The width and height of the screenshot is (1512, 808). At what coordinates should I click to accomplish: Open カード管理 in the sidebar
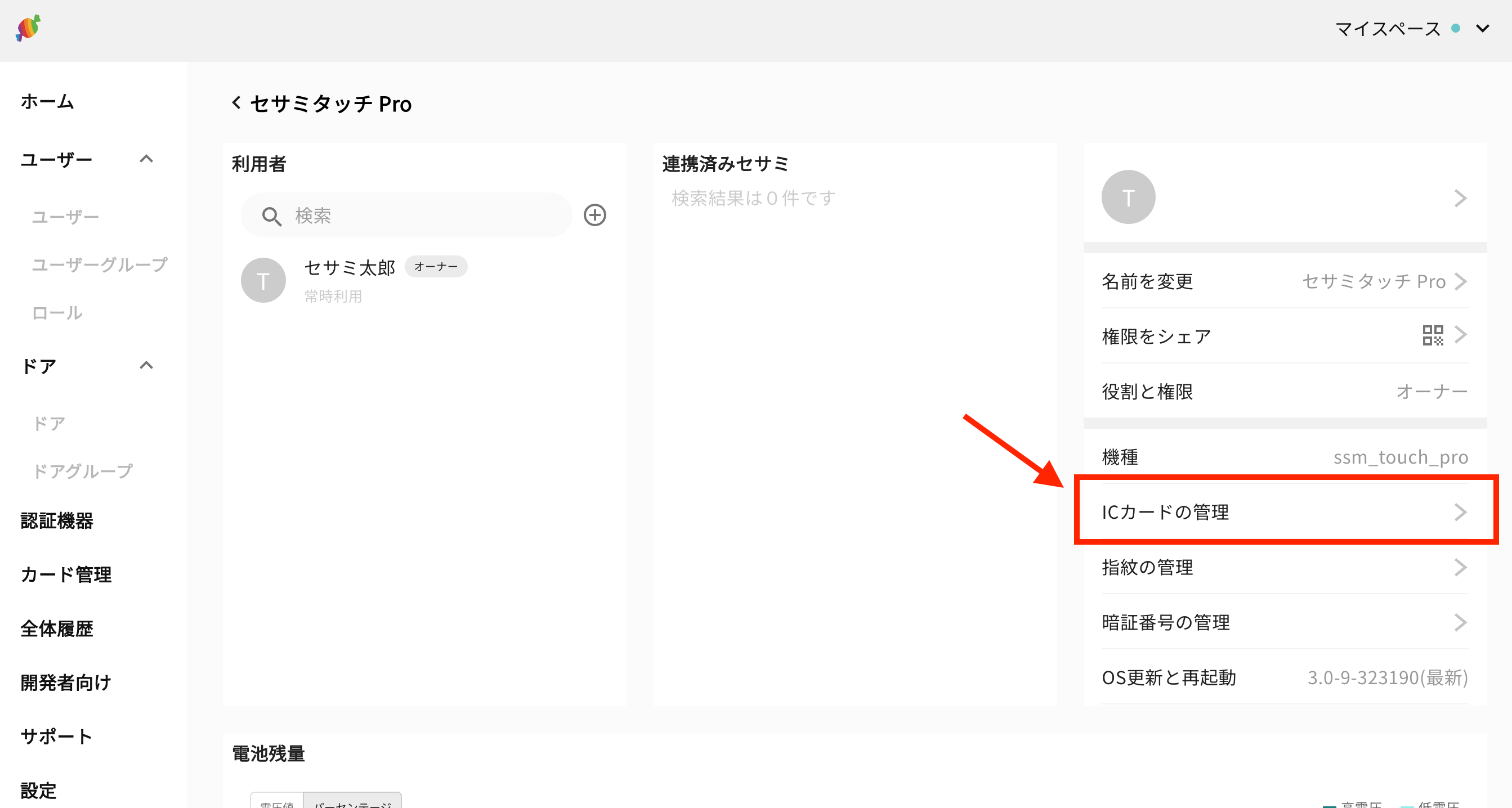point(66,574)
